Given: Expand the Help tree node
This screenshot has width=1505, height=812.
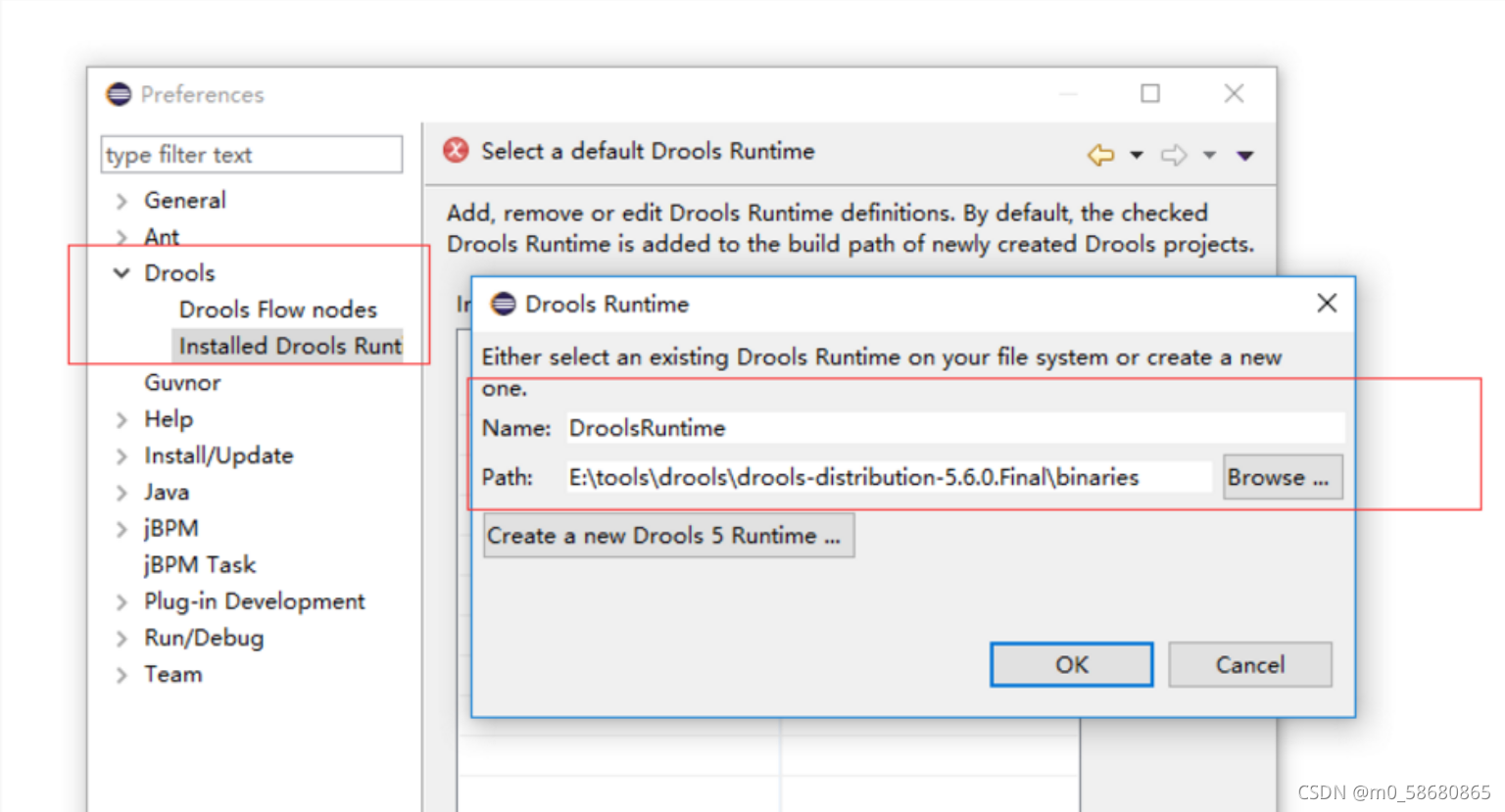Looking at the screenshot, I should pos(121,419).
